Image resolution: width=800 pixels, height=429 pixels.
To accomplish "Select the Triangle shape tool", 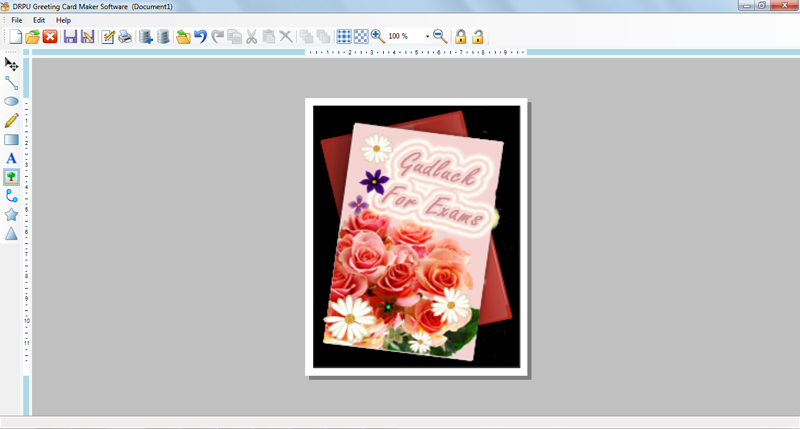I will click(11, 234).
